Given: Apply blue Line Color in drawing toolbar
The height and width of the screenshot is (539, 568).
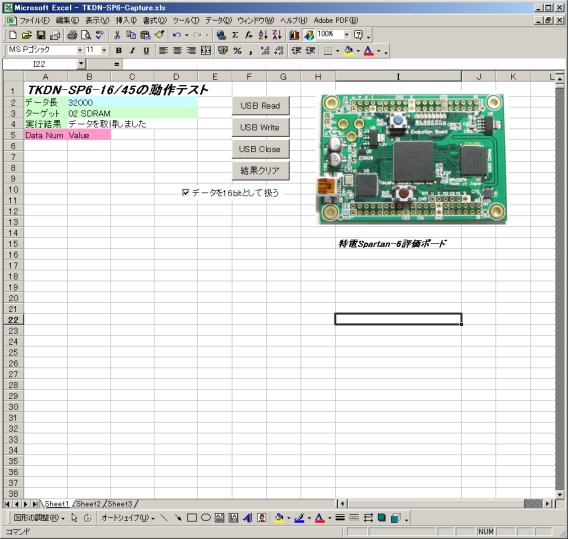Looking at the screenshot, I should 299,518.
